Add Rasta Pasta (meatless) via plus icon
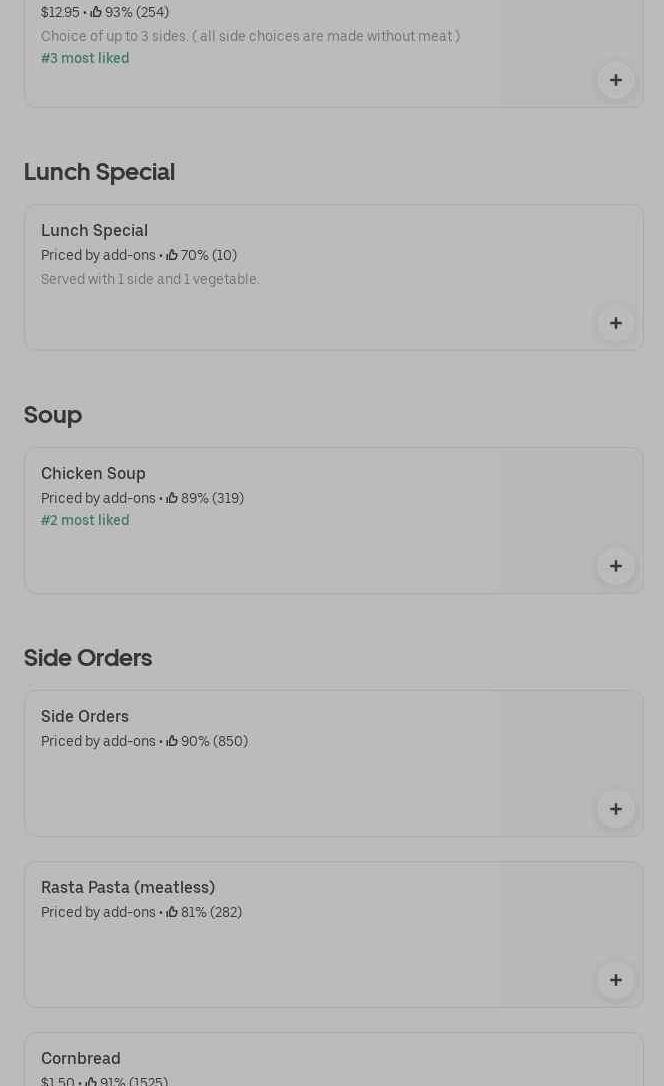The width and height of the screenshot is (664, 1086). pyautogui.click(x=615, y=980)
